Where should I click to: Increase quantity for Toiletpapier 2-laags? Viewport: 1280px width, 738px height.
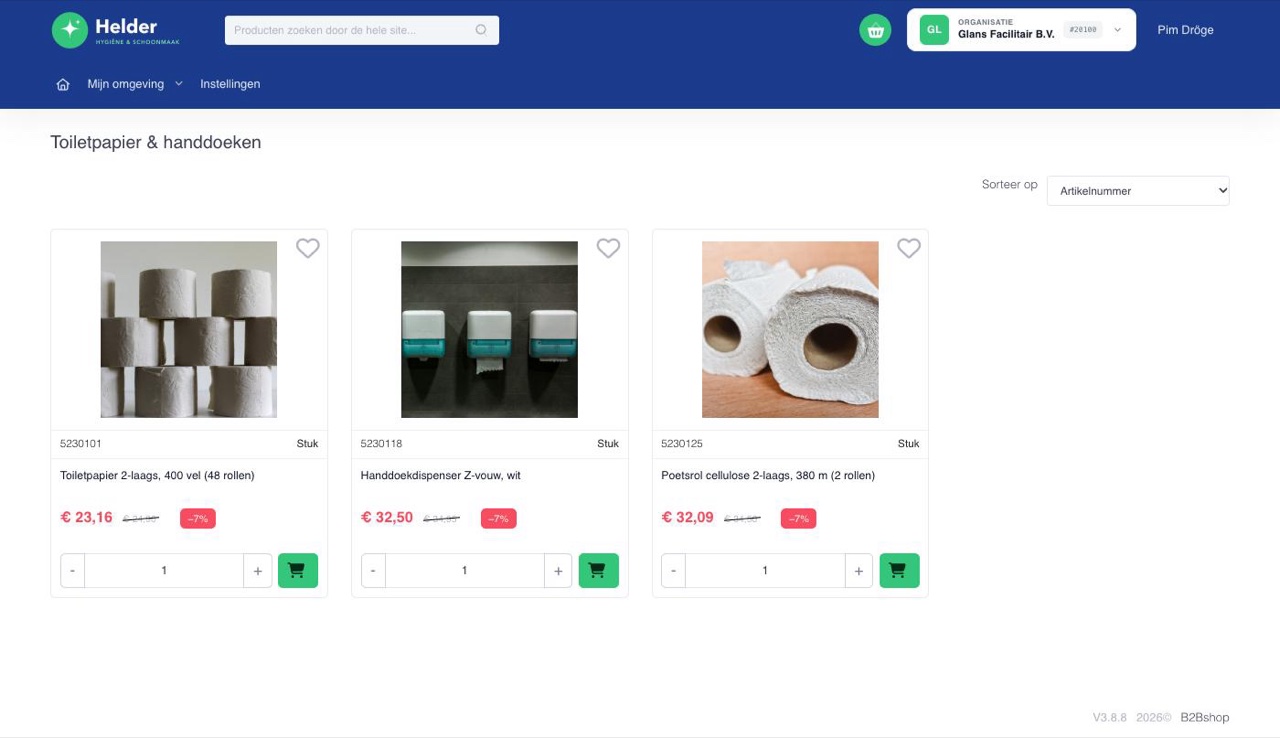258,570
